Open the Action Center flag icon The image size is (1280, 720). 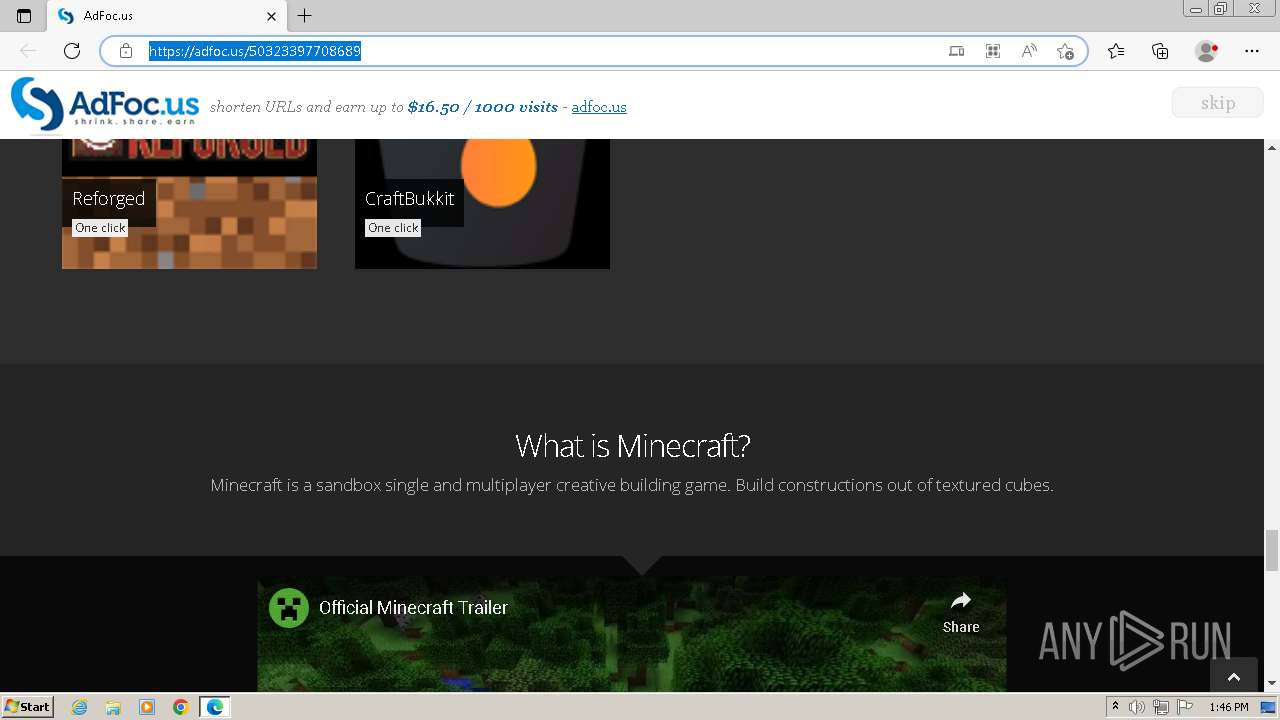tap(1183, 707)
